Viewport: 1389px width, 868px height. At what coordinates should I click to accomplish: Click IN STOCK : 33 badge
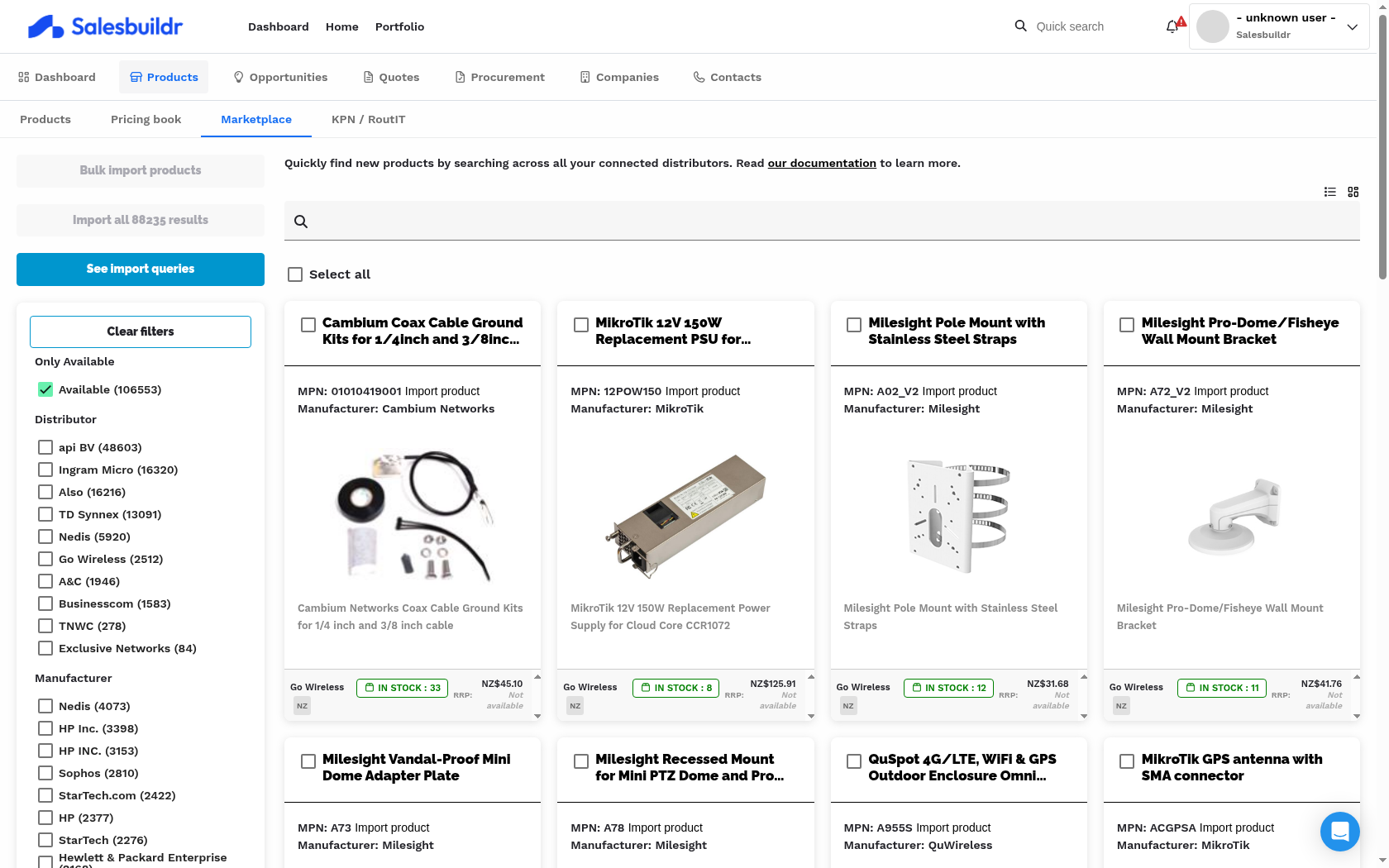click(403, 688)
